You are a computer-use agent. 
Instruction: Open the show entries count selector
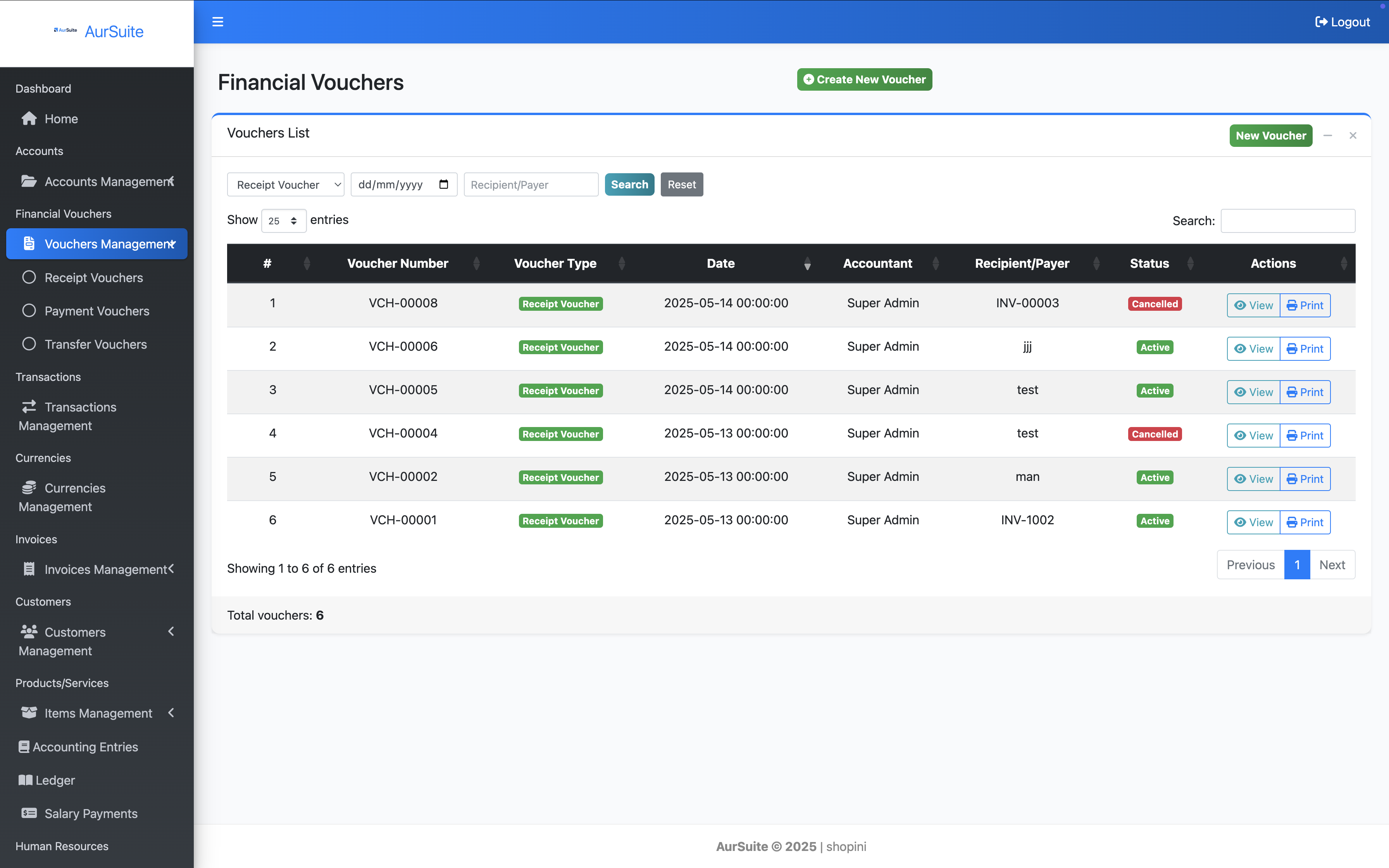pos(284,221)
